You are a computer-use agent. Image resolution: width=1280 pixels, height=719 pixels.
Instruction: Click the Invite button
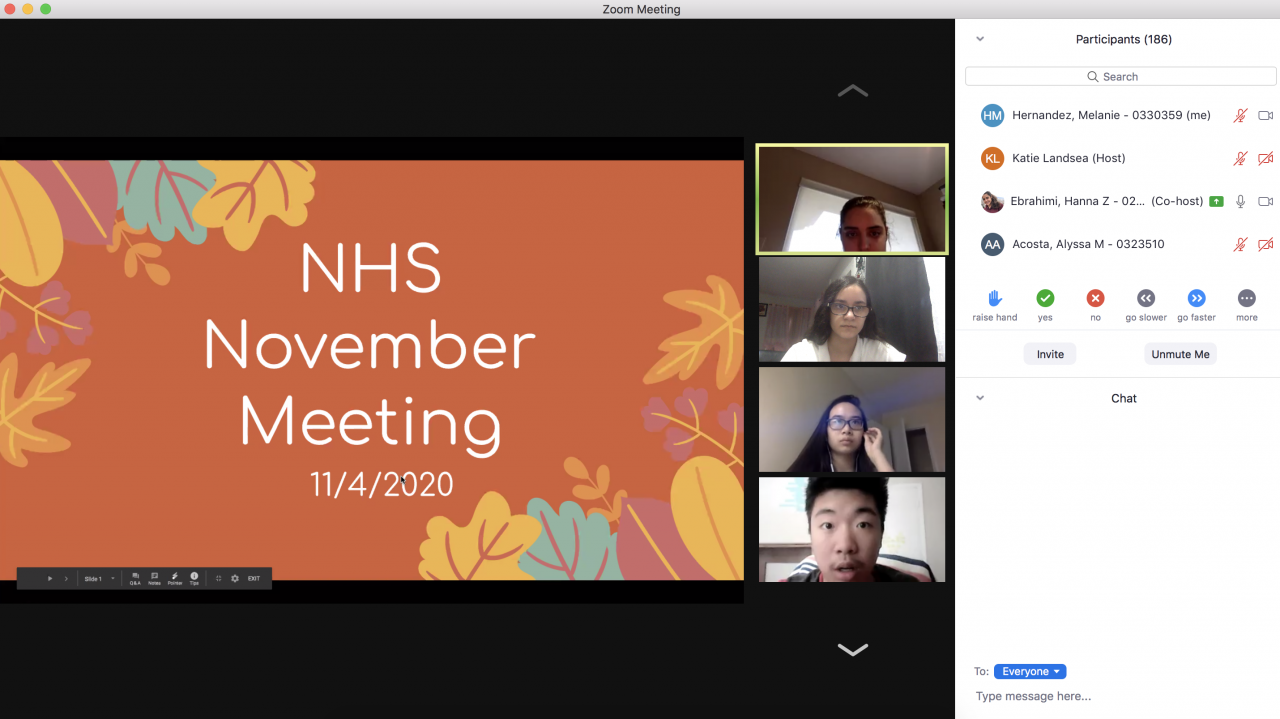coord(1050,354)
